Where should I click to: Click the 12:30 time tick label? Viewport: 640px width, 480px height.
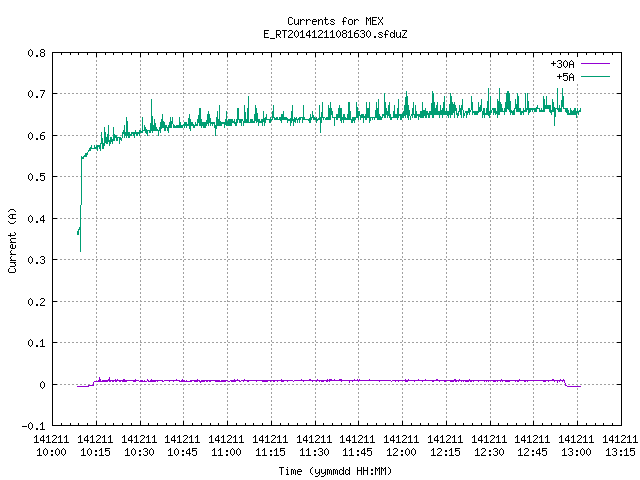coord(489,452)
